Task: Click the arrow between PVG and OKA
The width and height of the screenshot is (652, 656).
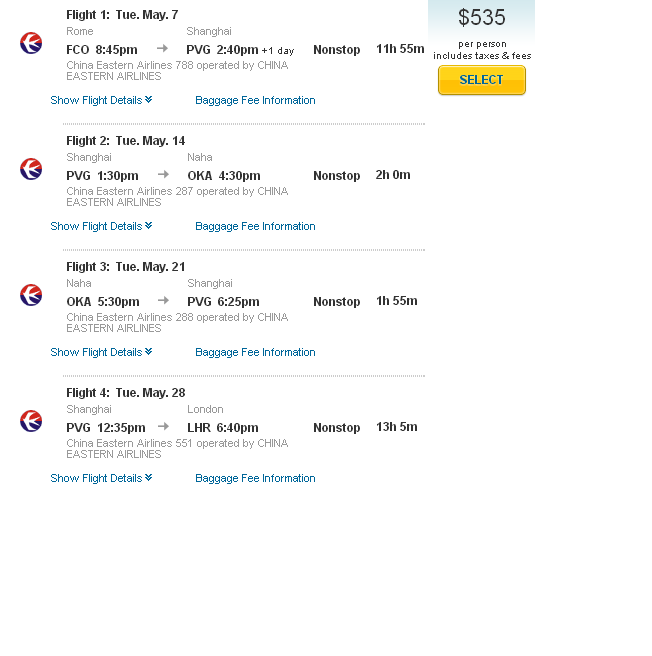Action: coord(163,174)
